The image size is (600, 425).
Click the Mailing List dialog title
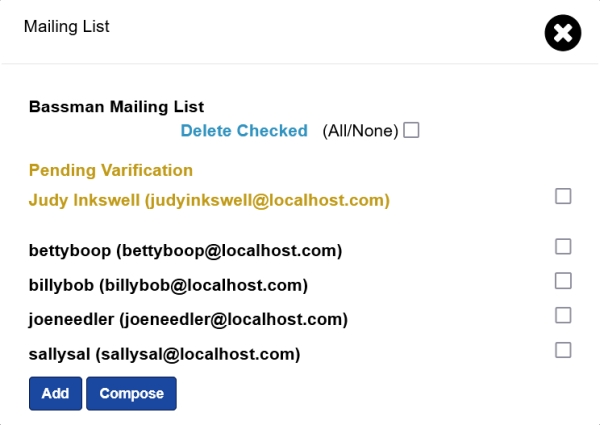click(67, 27)
